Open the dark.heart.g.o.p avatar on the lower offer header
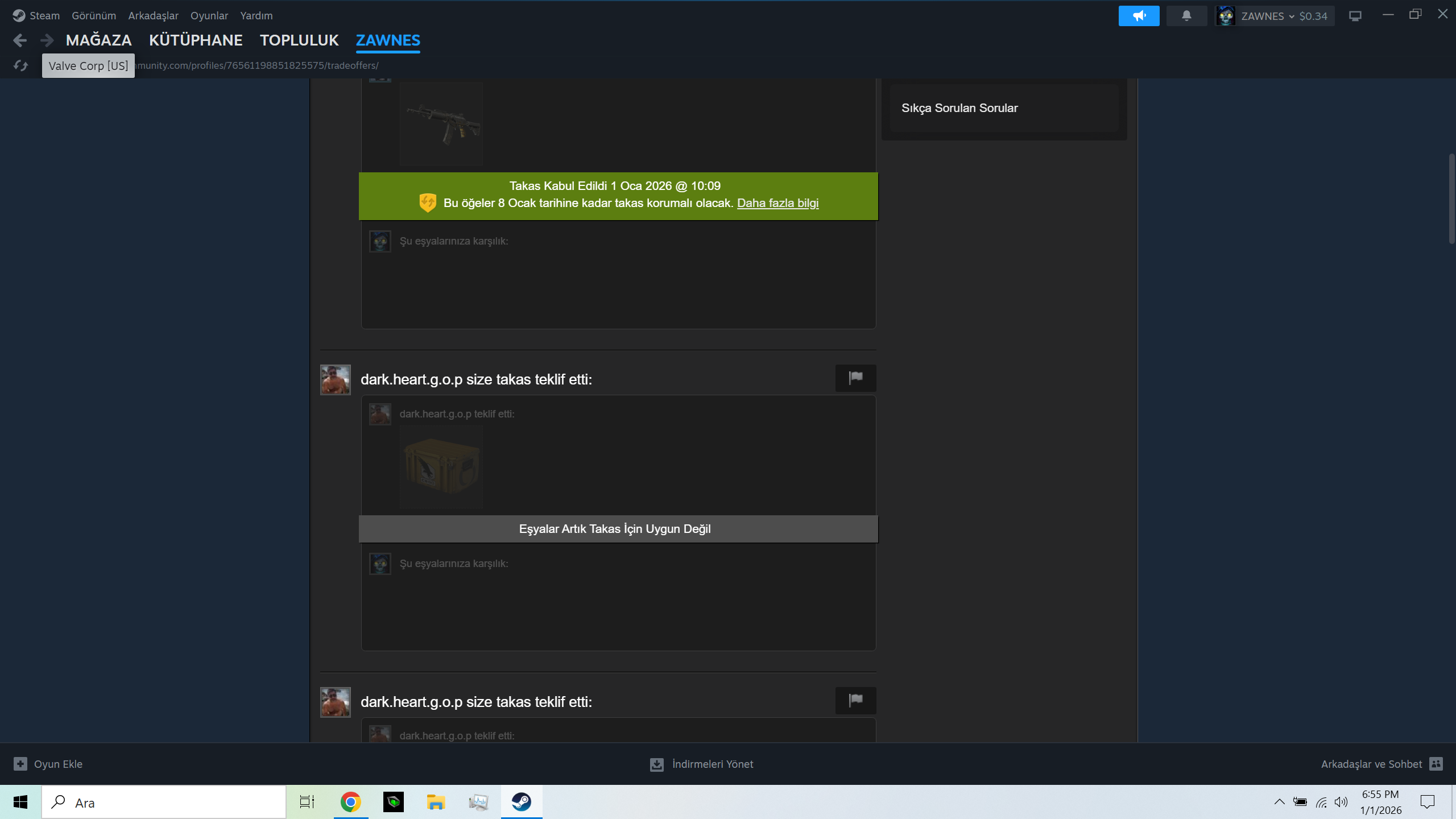Screen dimensions: 1456x819 [x=336, y=702]
